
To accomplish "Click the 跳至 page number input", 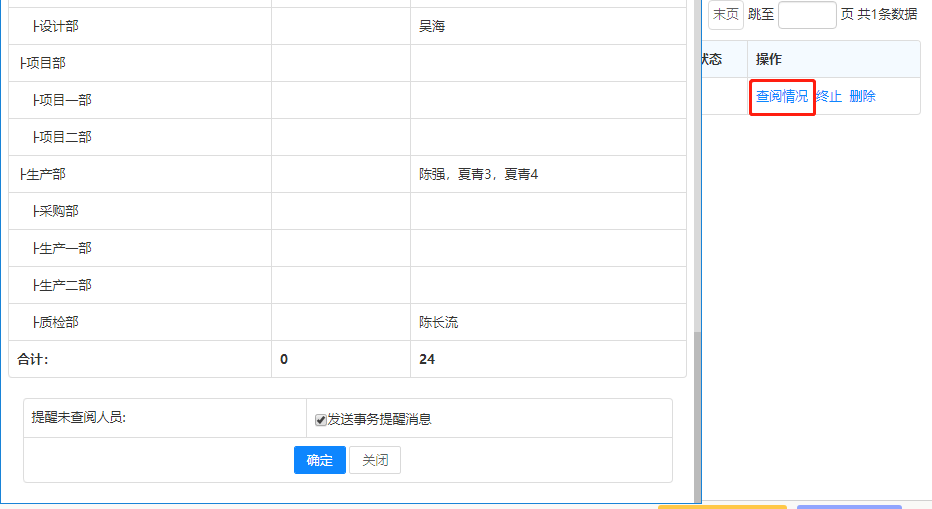I will [807, 14].
